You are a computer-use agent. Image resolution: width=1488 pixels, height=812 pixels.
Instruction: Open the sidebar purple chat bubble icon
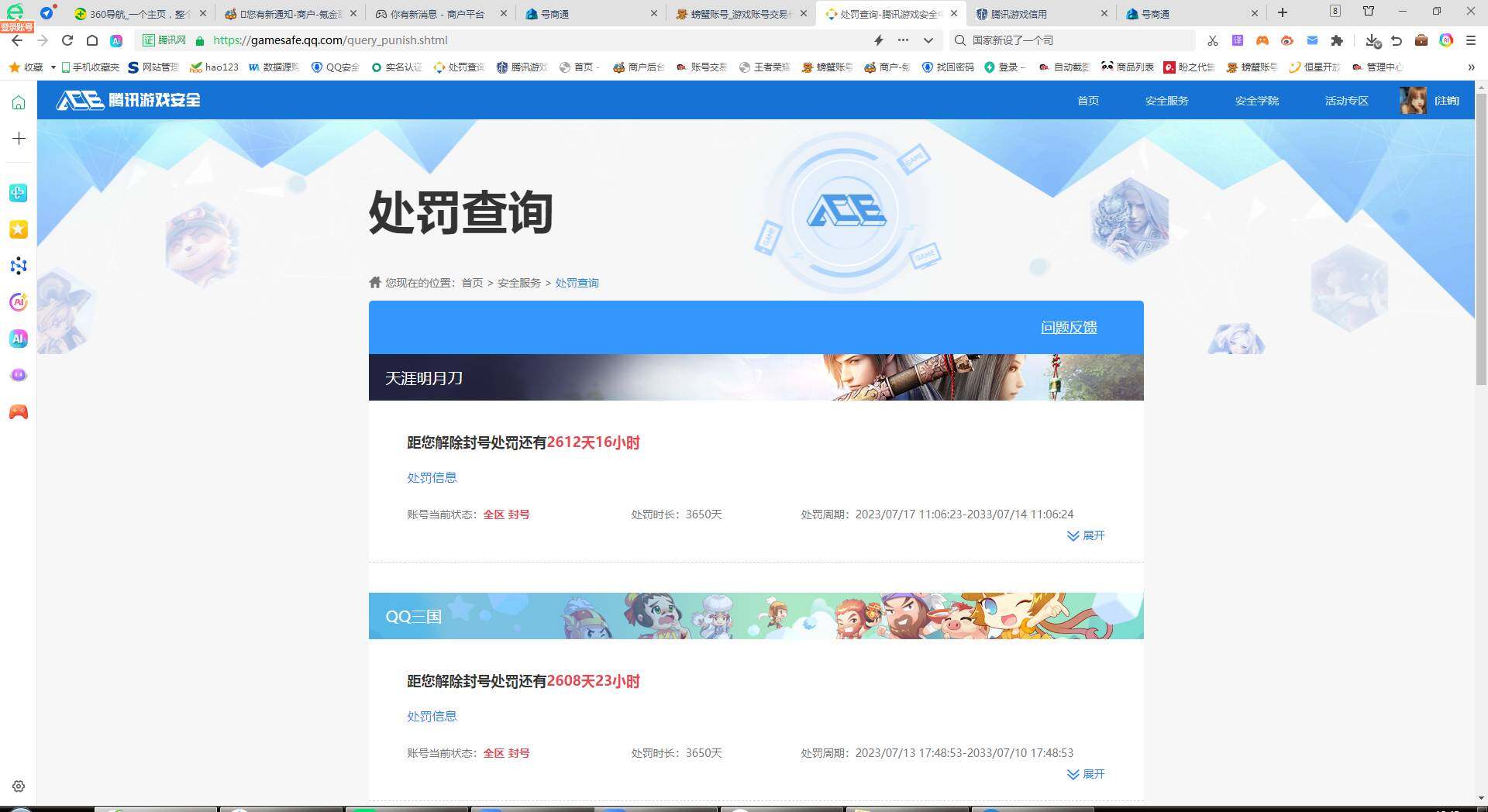(19, 375)
